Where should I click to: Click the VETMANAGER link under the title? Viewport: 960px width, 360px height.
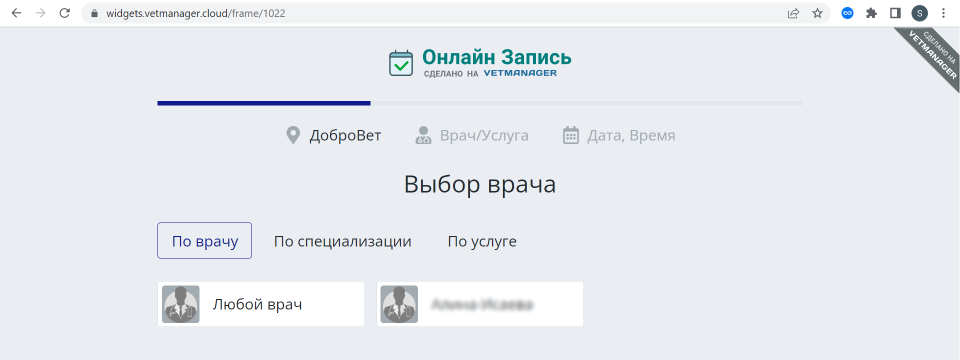click(520, 73)
